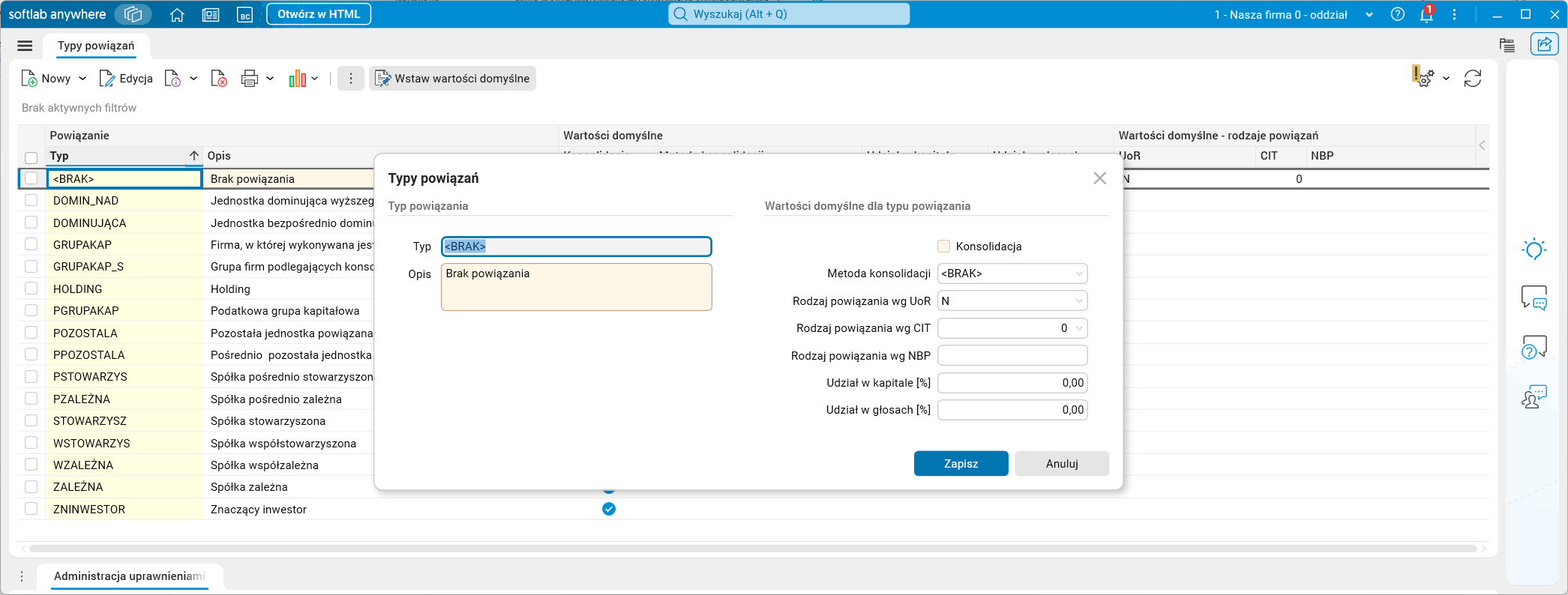Switch to the Typy powiązań tab
The height and width of the screenshot is (595, 1568).
(x=96, y=46)
